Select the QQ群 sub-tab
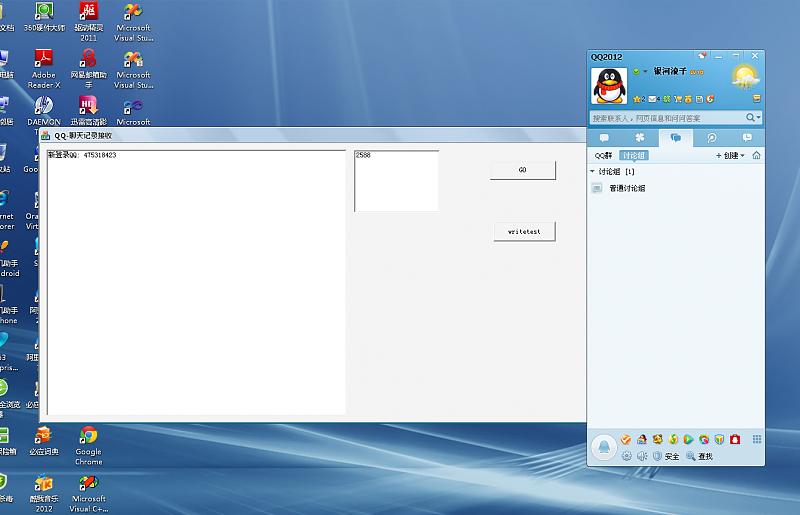Viewport: 800px width, 515px height. [x=604, y=156]
